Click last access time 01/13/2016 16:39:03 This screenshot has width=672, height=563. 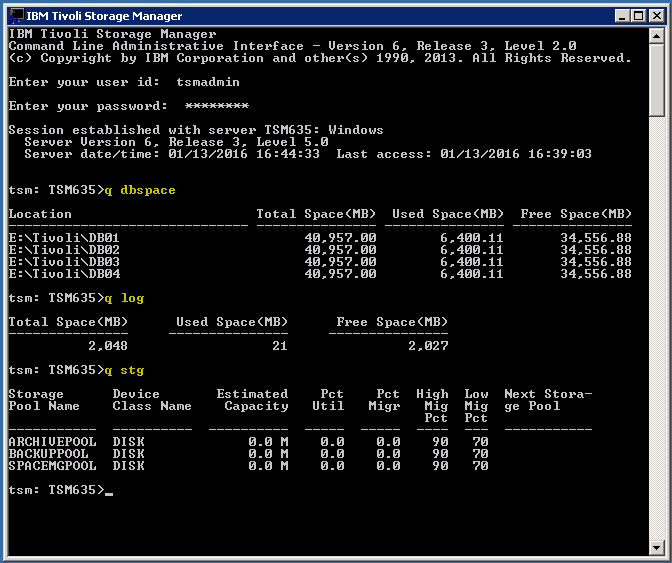tap(516, 154)
